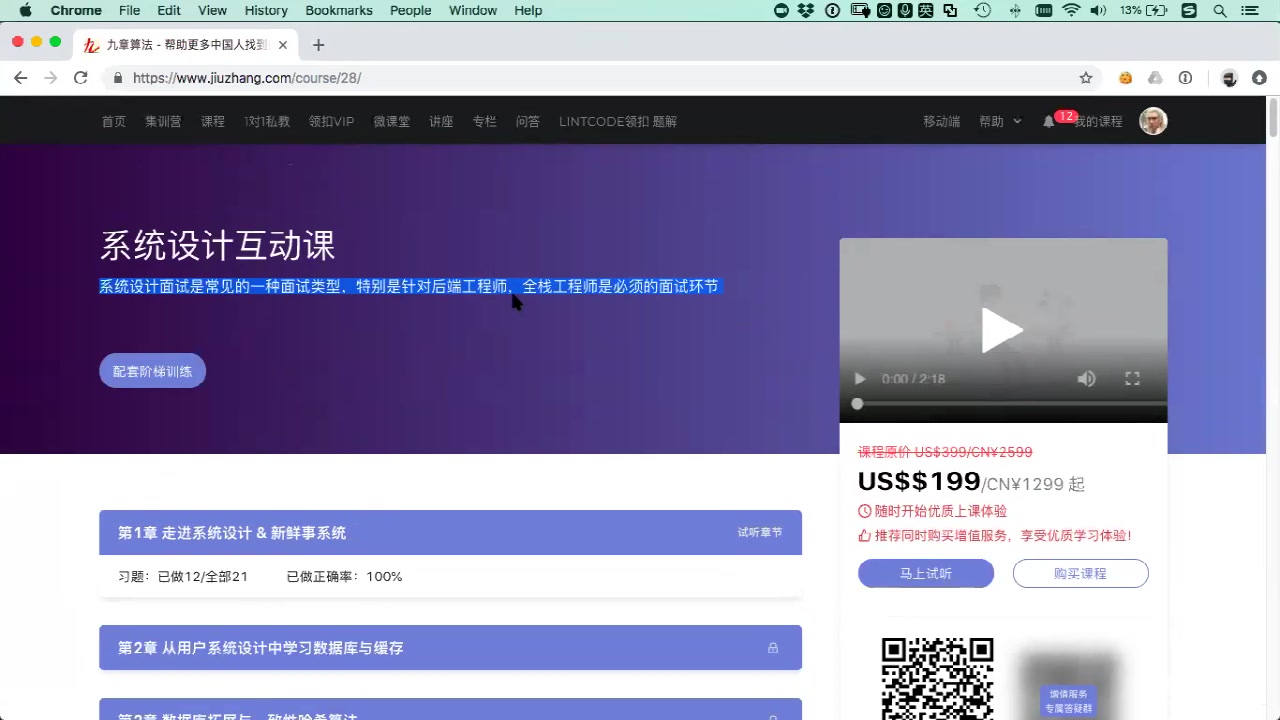Click the browser back arrow
Screen dimensions: 1280x720
(x=20, y=78)
